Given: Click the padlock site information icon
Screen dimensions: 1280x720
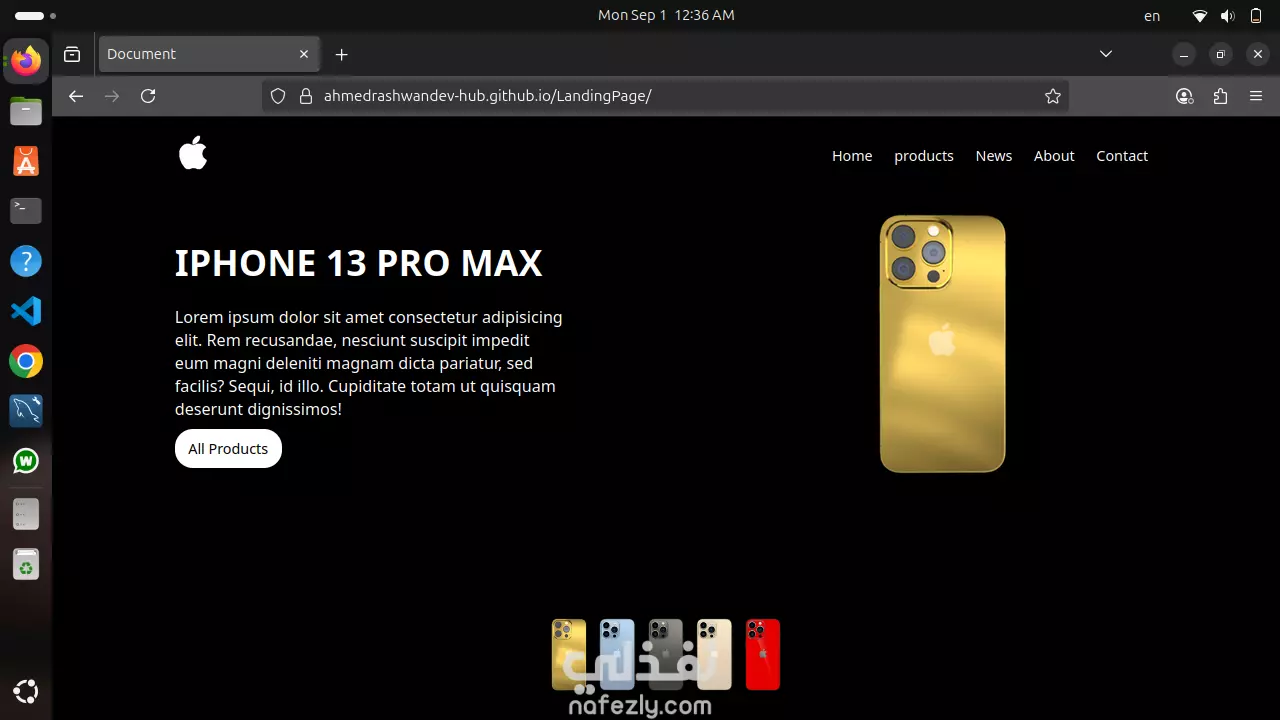Looking at the screenshot, I should (306, 96).
